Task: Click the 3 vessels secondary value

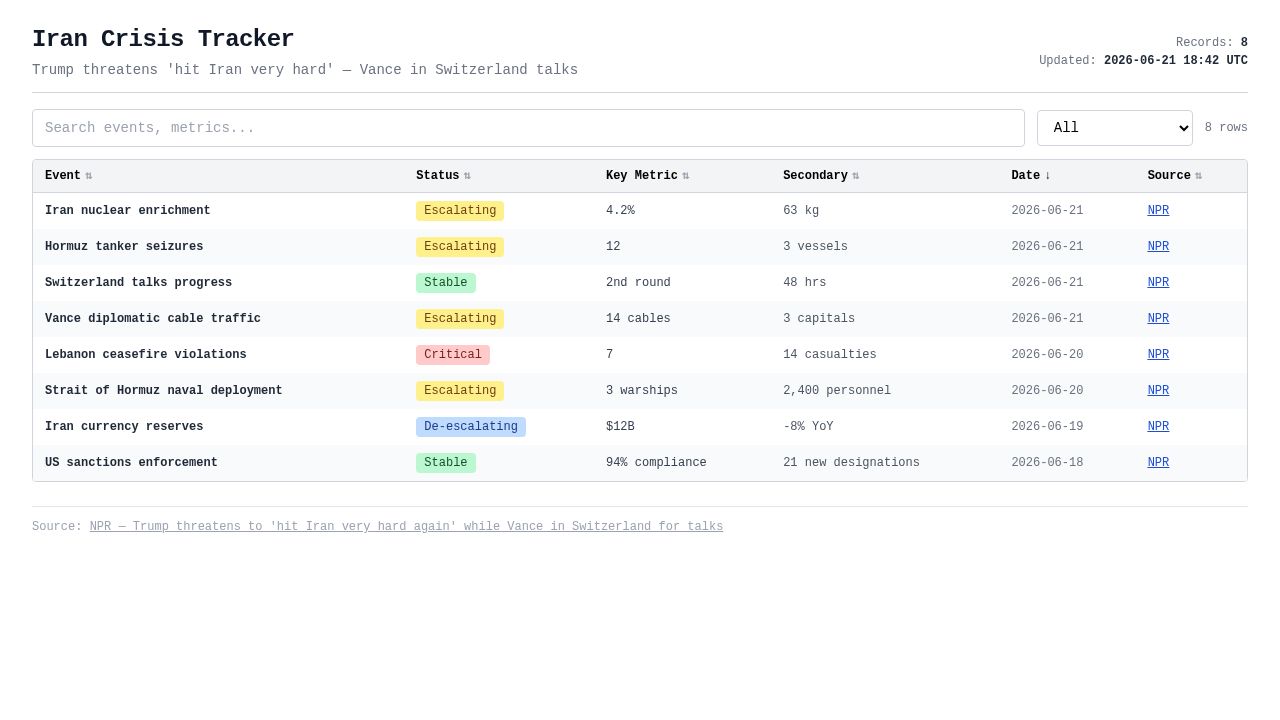Action: click(816, 247)
